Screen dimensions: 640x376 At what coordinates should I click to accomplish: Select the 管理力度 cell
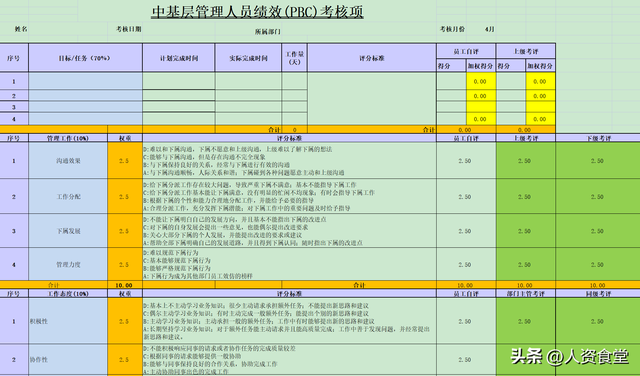[68, 264]
